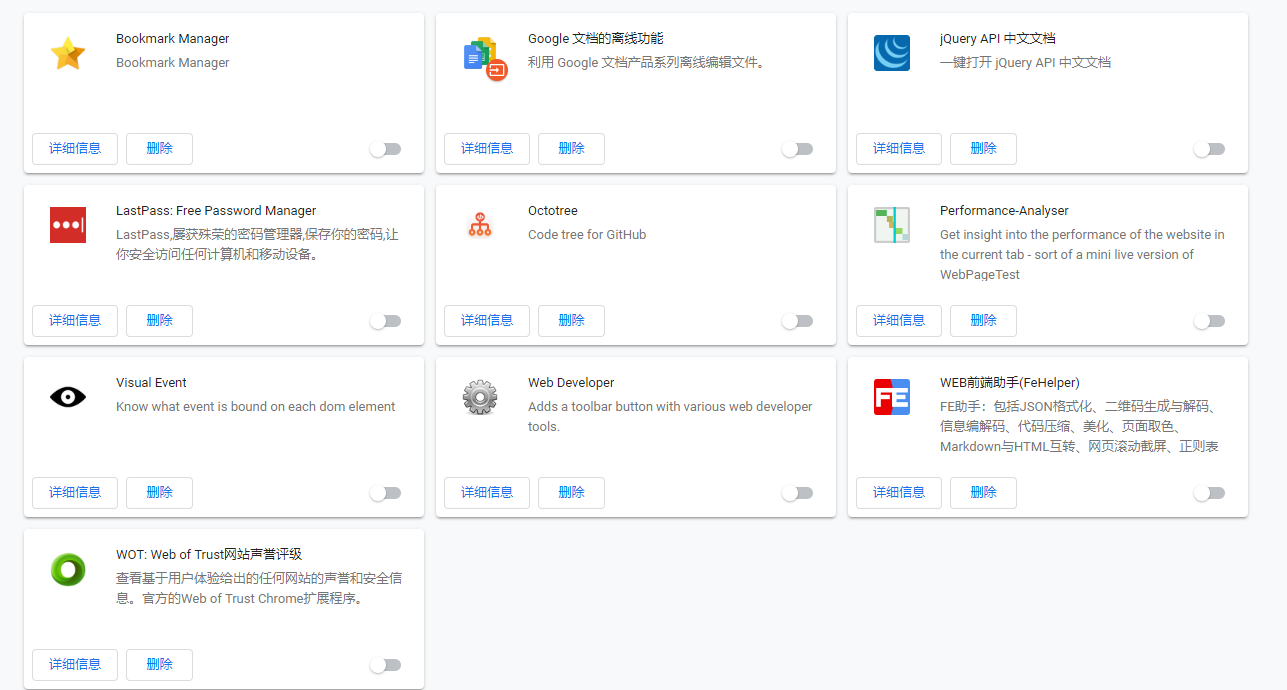
Task: Click 删除 to remove Bookmark Manager
Action: pyautogui.click(x=159, y=149)
